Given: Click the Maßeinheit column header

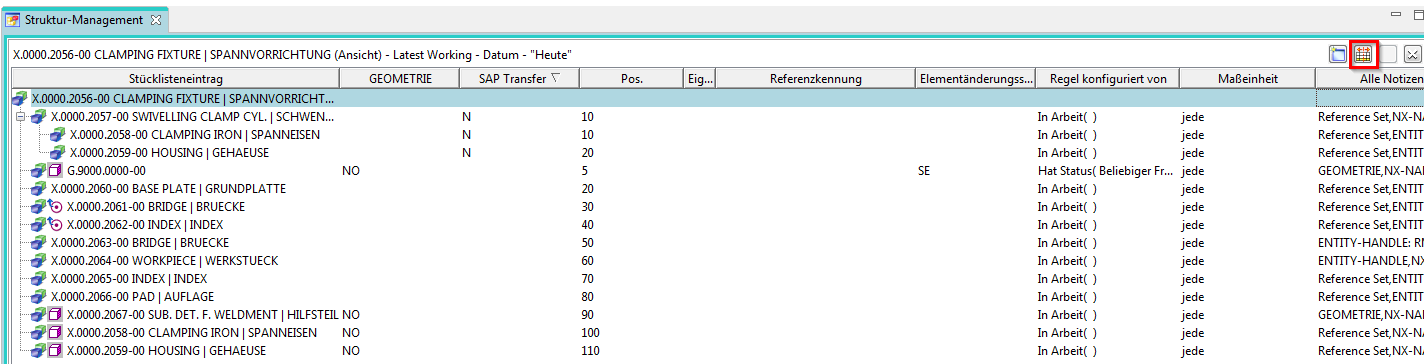Looking at the screenshot, I should point(1247,79).
